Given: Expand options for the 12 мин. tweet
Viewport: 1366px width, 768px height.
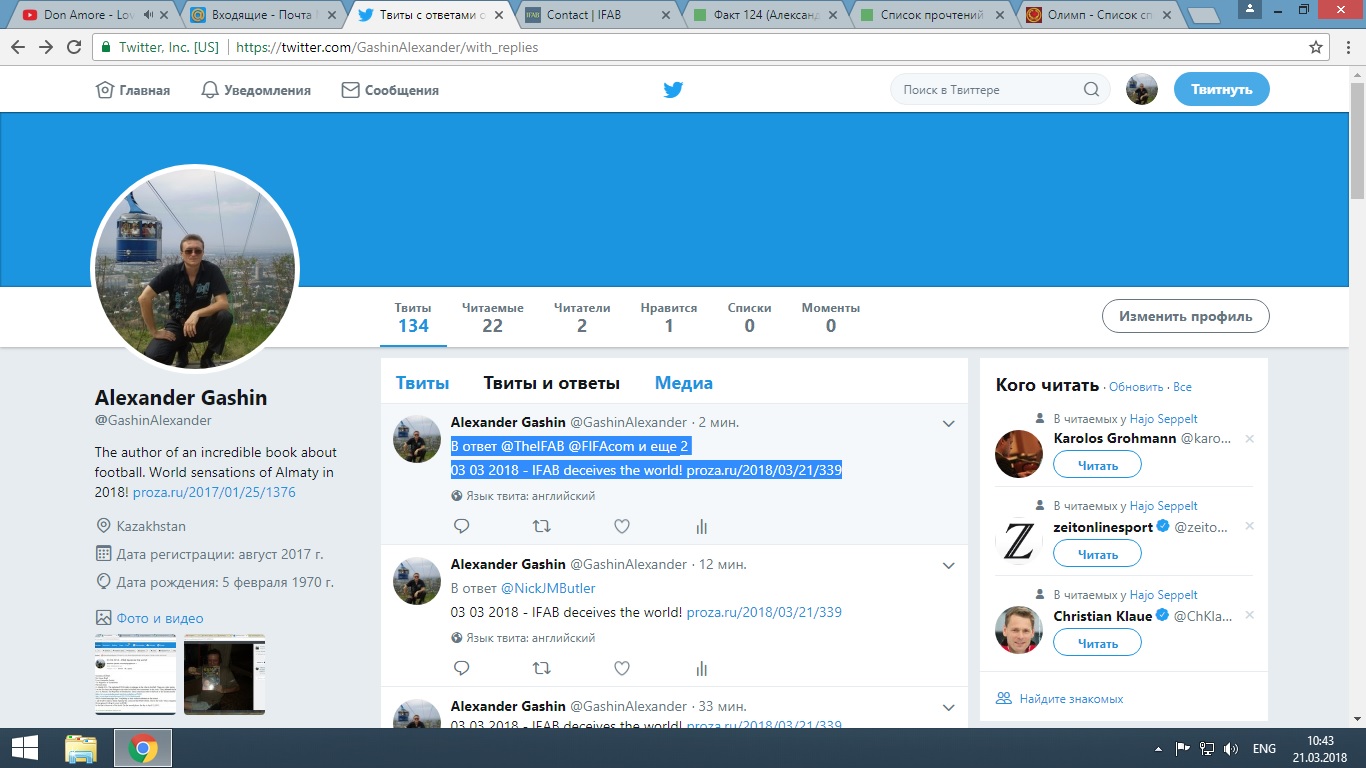Looking at the screenshot, I should [x=949, y=566].
